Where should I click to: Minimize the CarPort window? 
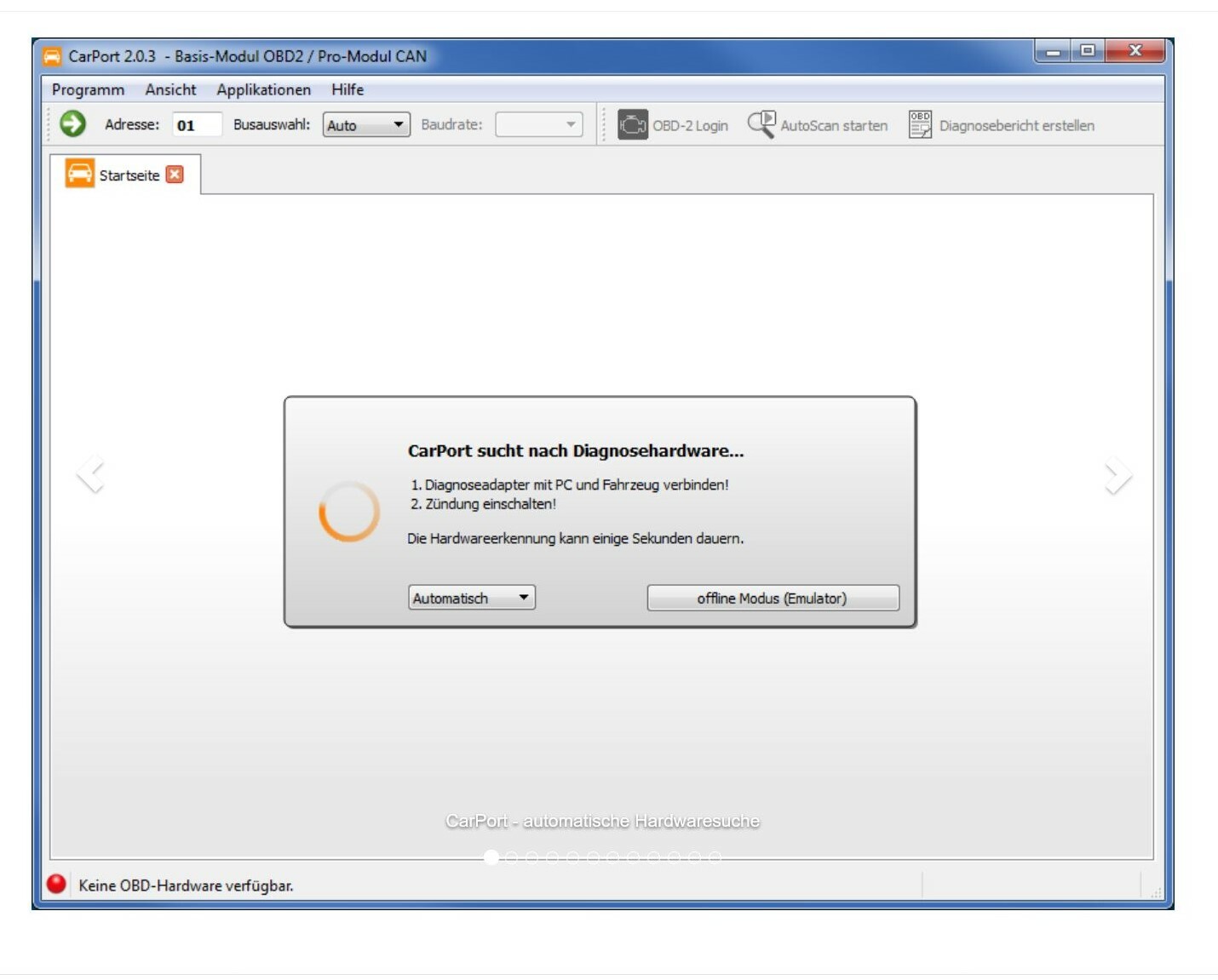pyautogui.click(x=1054, y=51)
